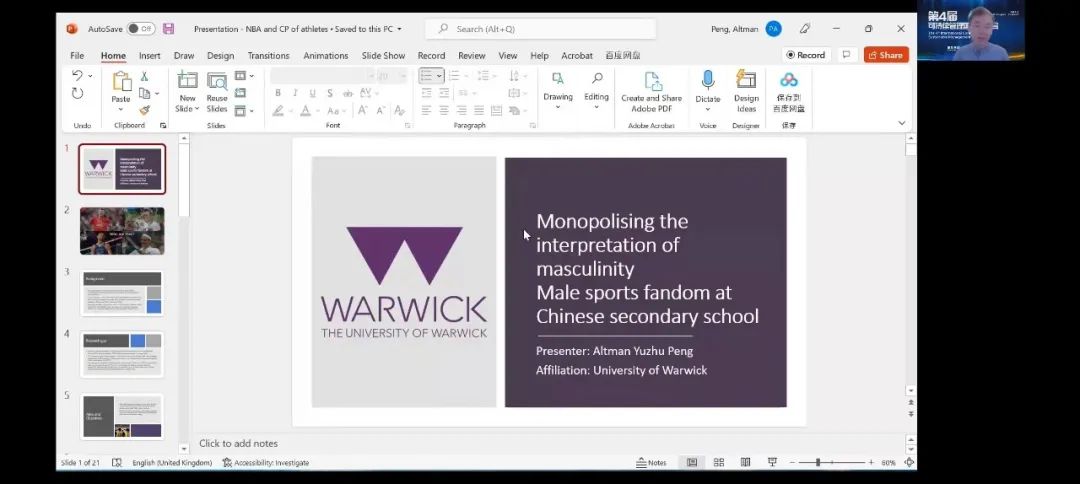The width and height of the screenshot is (1080, 484).
Task: Switch to the Insert tab
Action: point(149,55)
